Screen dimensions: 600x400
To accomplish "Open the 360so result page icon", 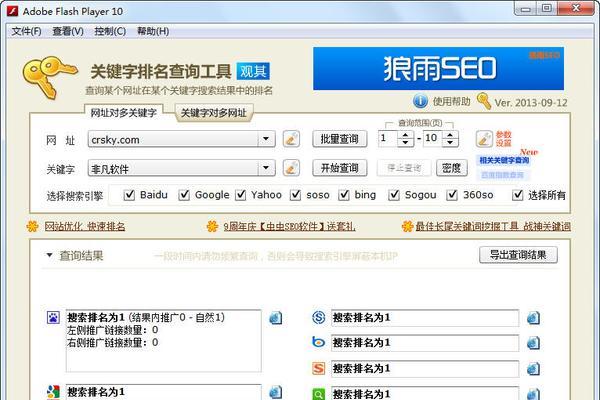I will [x=533, y=394].
